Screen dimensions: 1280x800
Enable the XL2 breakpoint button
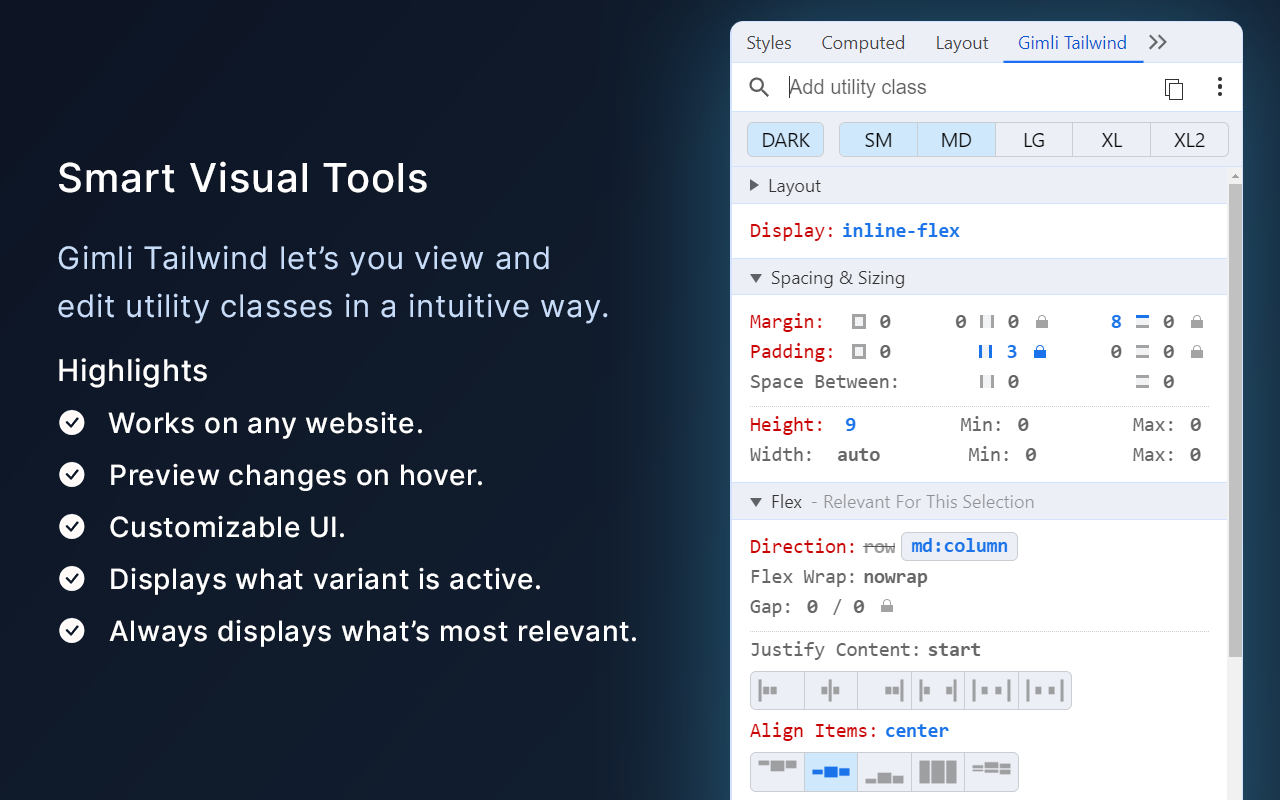[1190, 140]
